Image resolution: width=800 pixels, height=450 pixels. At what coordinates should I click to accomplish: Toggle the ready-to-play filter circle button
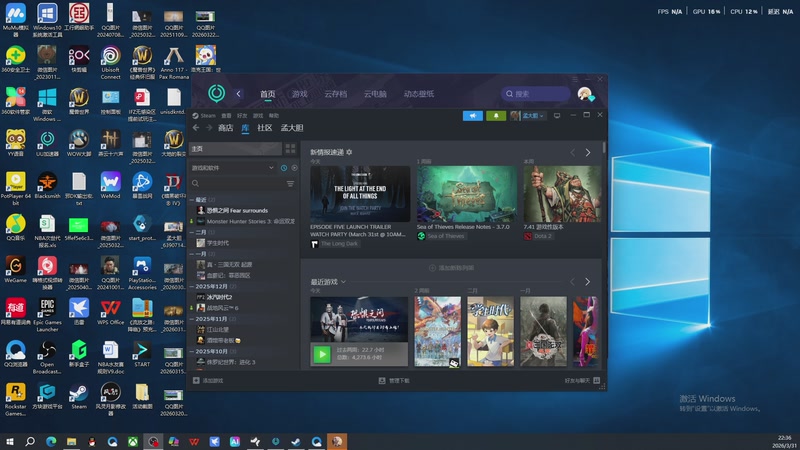pos(294,168)
